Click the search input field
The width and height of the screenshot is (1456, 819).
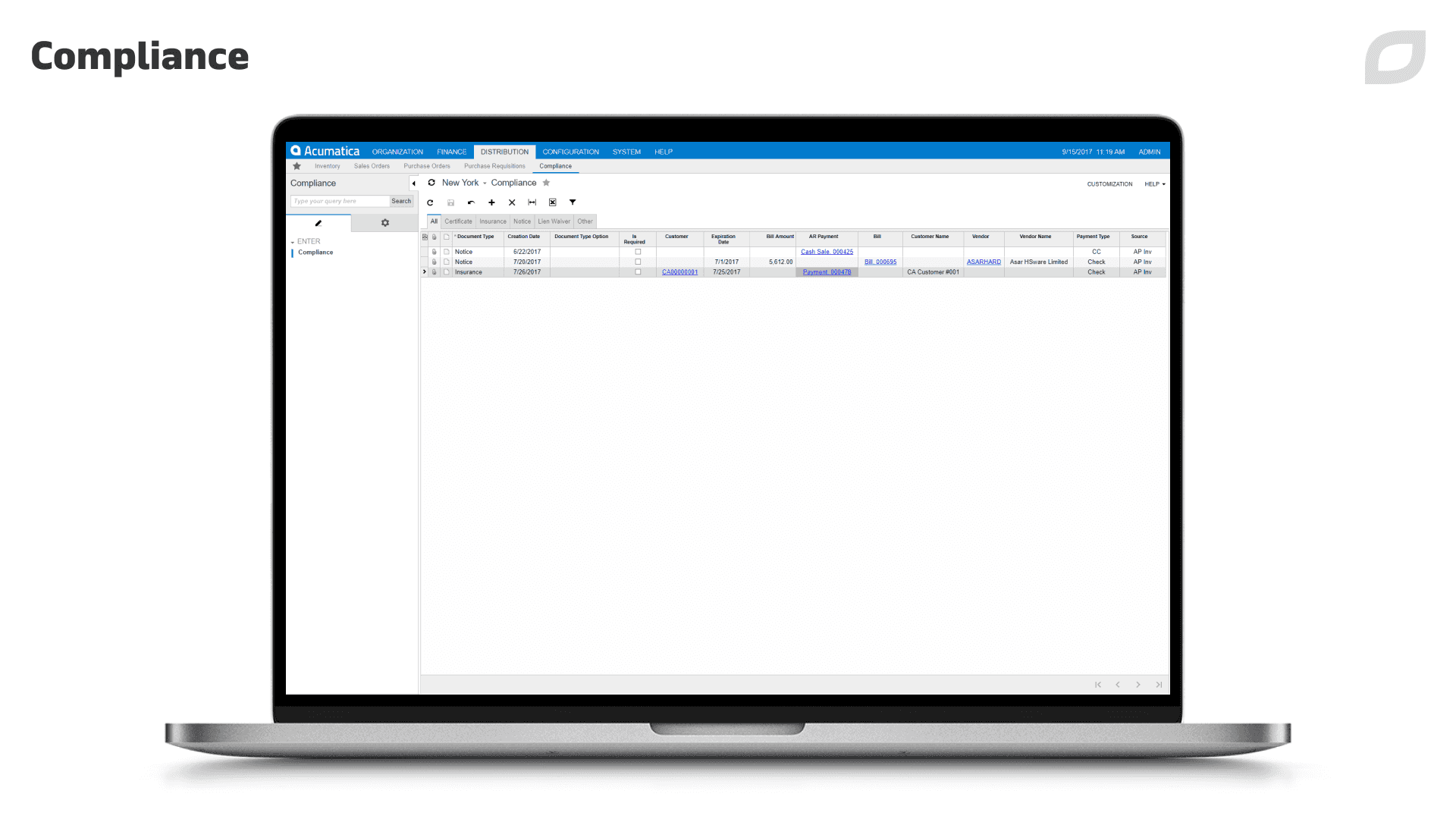click(338, 201)
